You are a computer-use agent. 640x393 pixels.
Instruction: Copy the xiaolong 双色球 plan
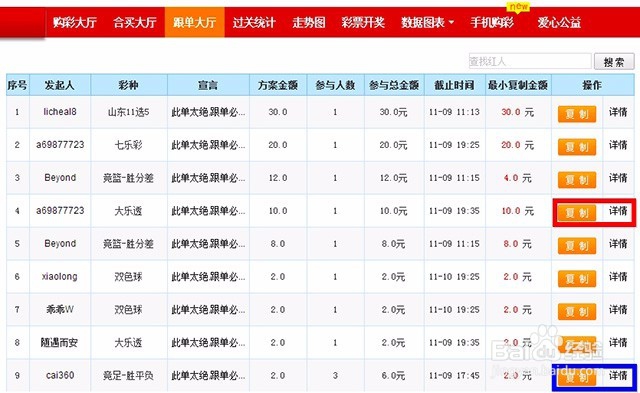(x=577, y=279)
